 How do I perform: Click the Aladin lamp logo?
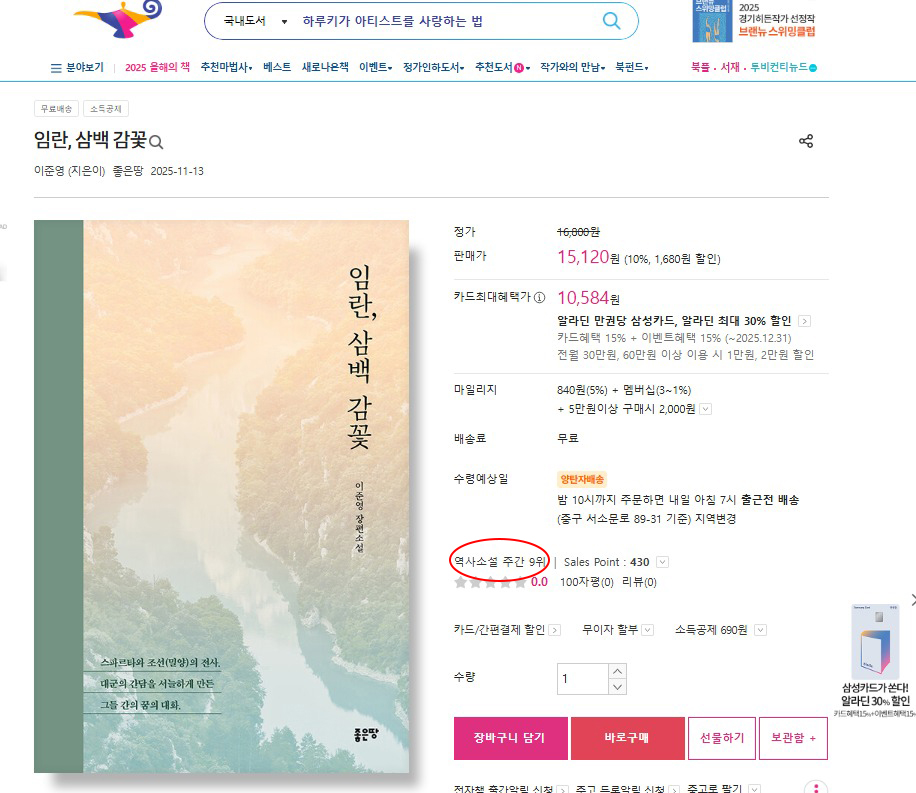click(119, 19)
